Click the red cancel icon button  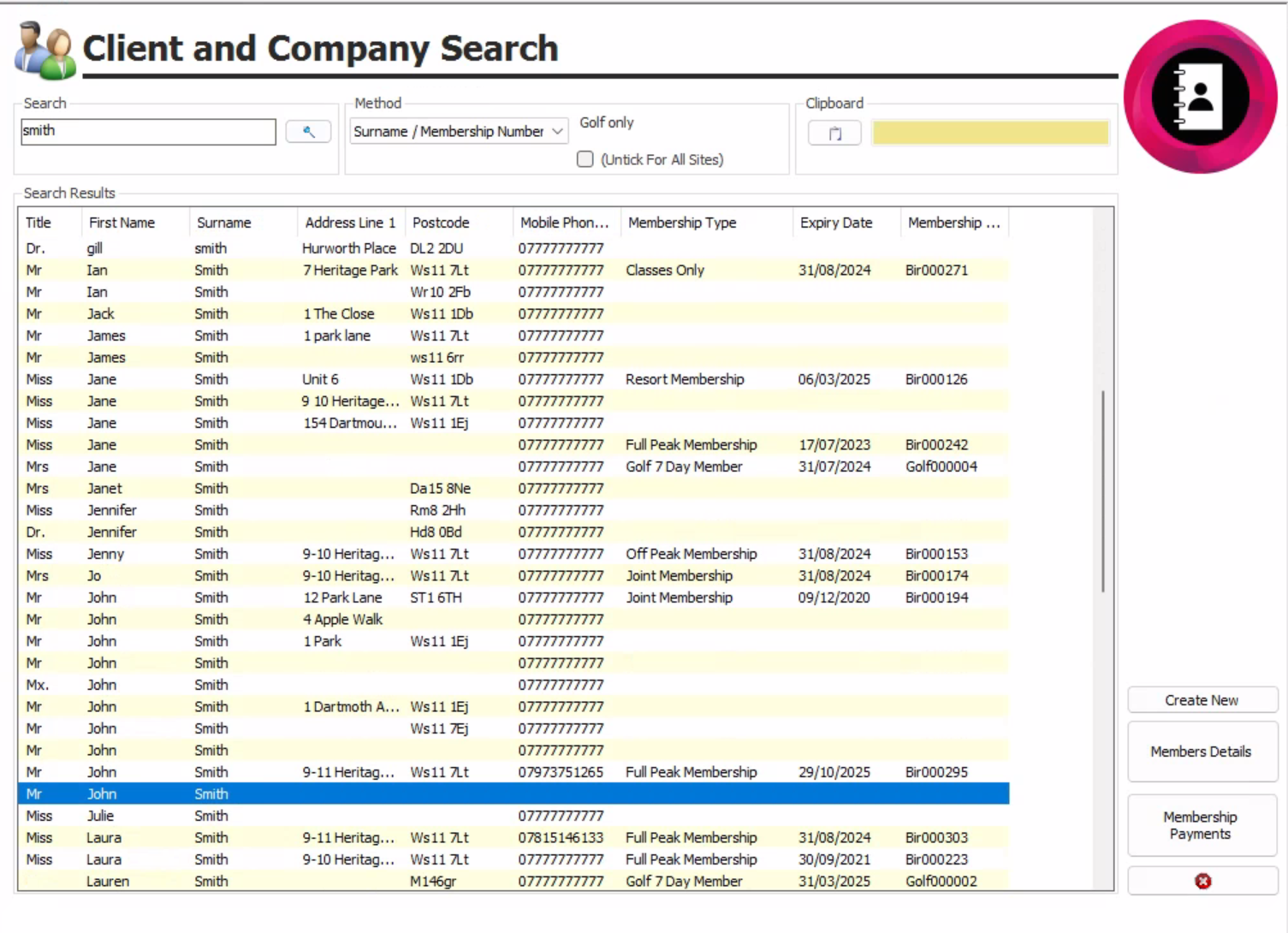coord(1202,881)
